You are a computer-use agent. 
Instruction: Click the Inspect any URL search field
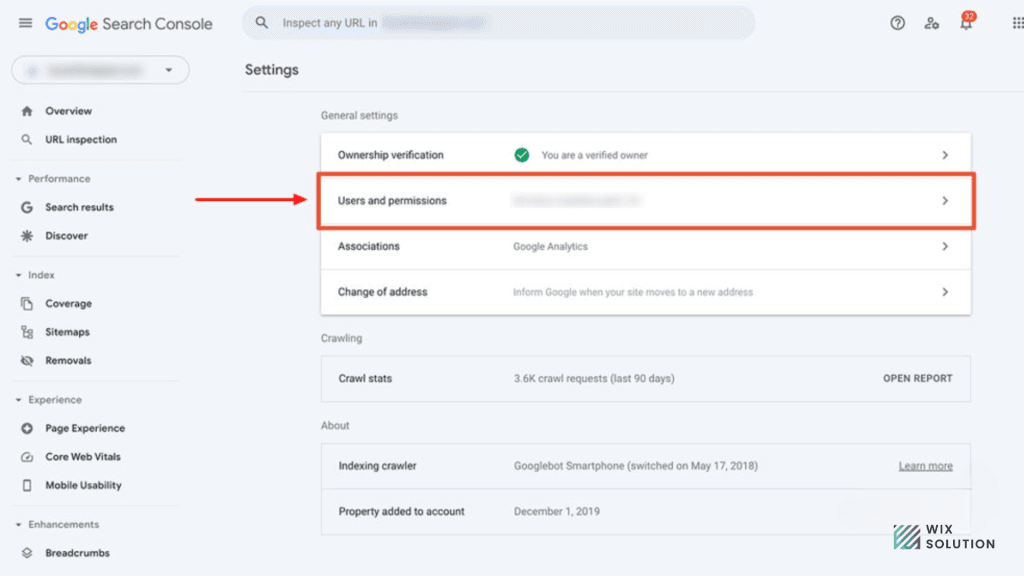coord(498,23)
